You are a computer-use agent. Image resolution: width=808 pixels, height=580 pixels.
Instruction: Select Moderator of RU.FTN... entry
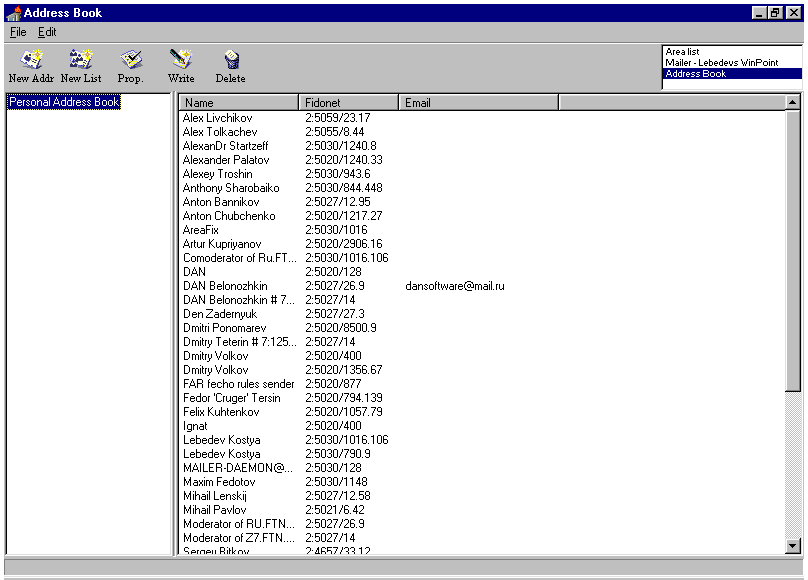pos(239,524)
